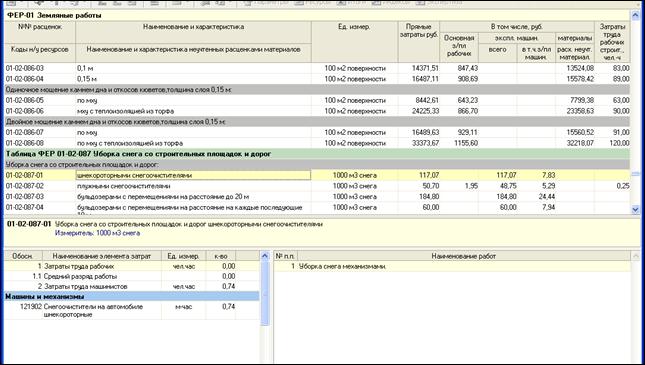Image resolution: width=645 pixels, height=365 pixels.
Task: Select the Затраты труда машинистов row
Action: (x=132, y=286)
